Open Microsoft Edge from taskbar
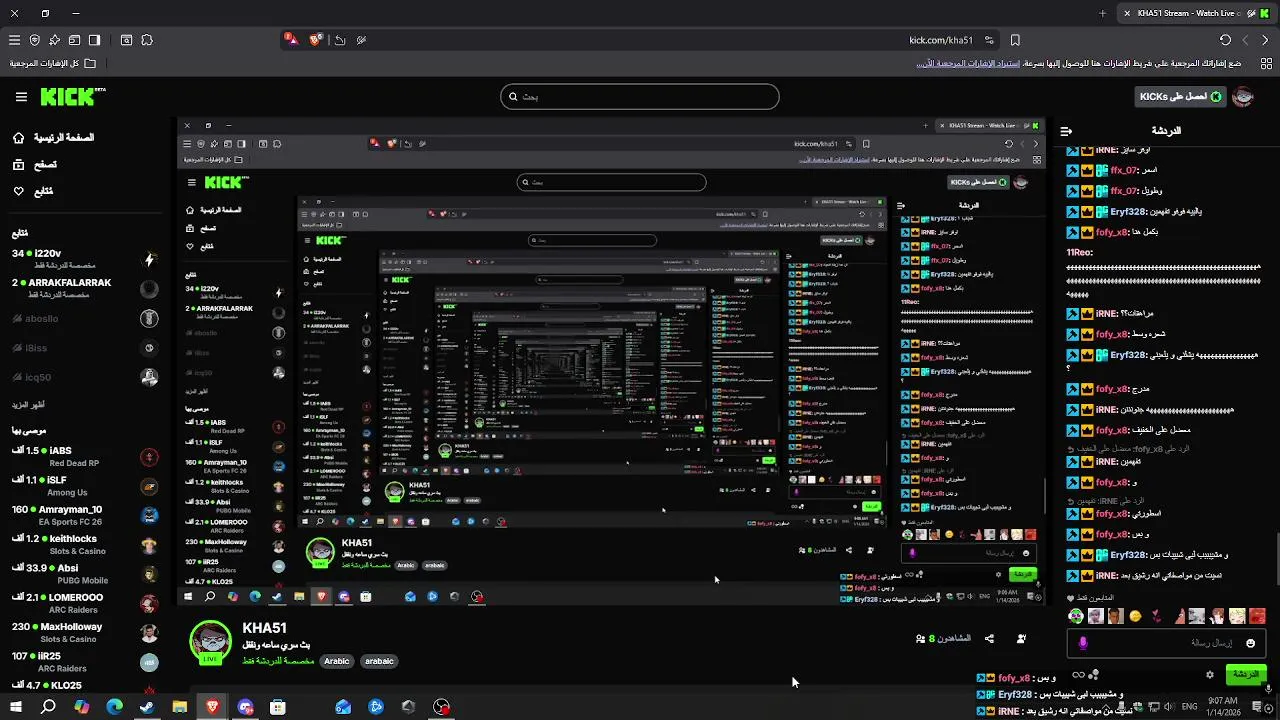1280x720 pixels. 114,707
